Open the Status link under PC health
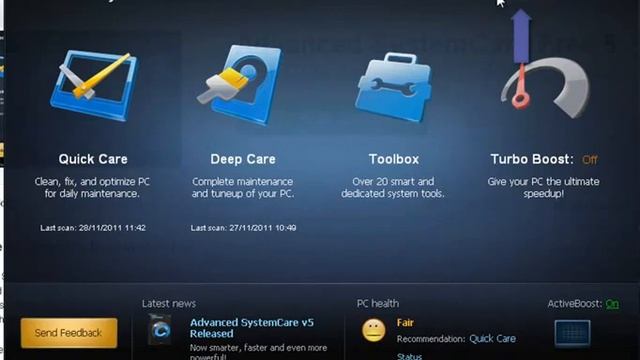640x360 pixels. click(409, 356)
